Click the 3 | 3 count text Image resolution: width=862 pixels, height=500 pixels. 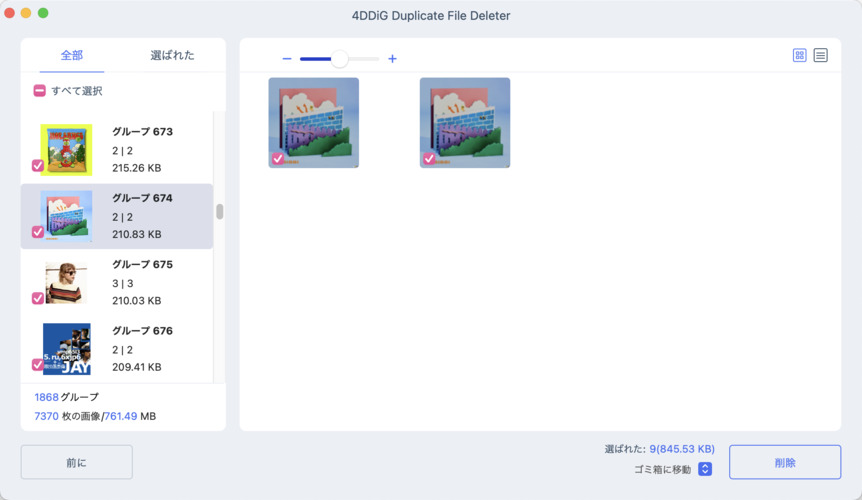(123, 284)
